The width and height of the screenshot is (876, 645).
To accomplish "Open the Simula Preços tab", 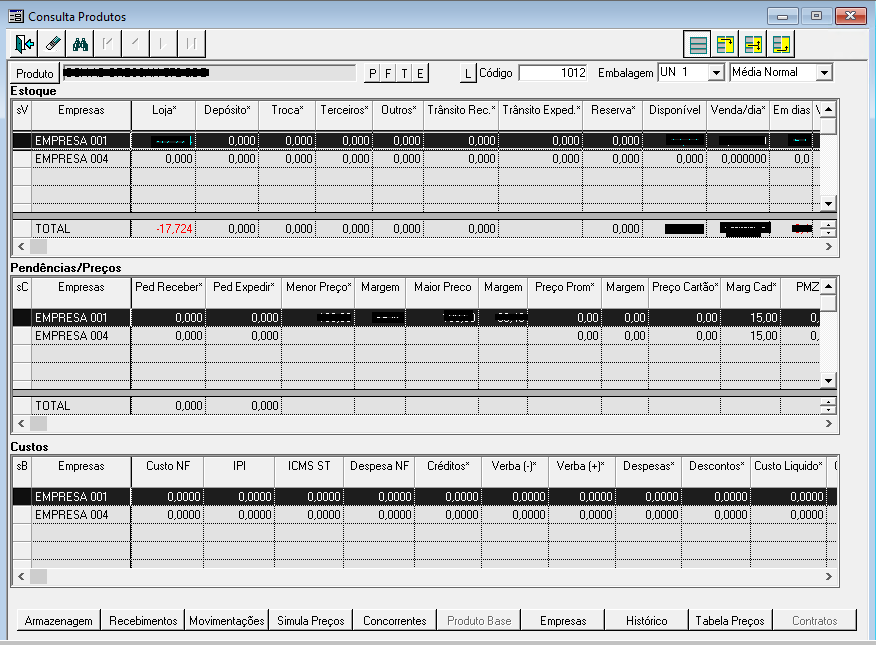I will coord(311,620).
